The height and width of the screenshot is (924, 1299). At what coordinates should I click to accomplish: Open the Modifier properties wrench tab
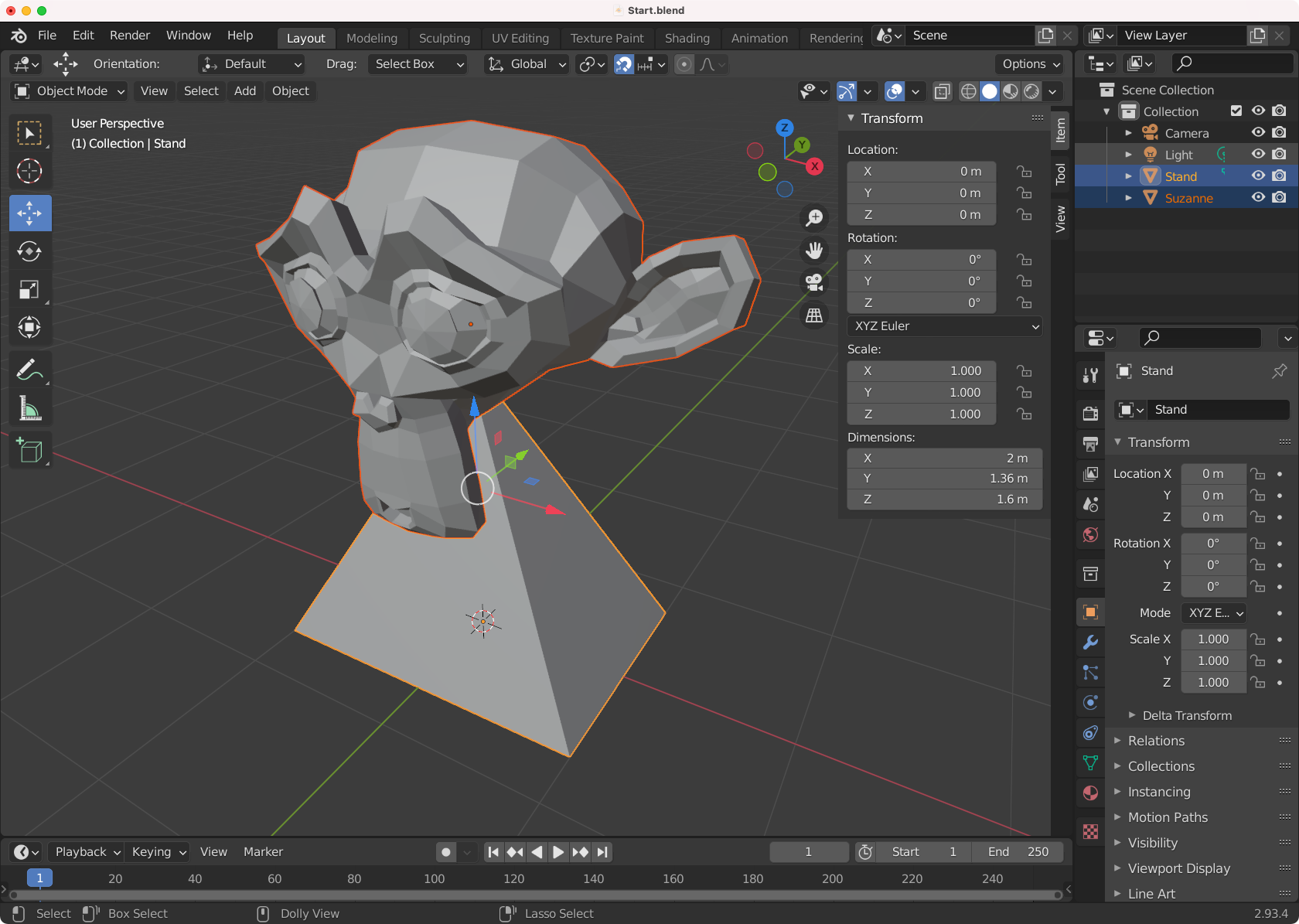pos(1090,642)
